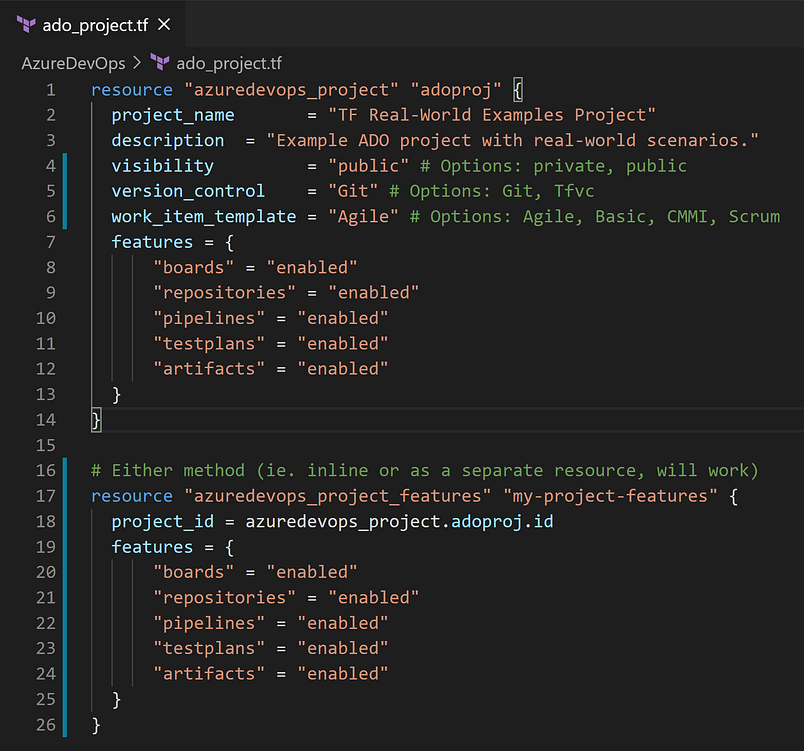Click version_control attribute on line 5

coord(188,191)
